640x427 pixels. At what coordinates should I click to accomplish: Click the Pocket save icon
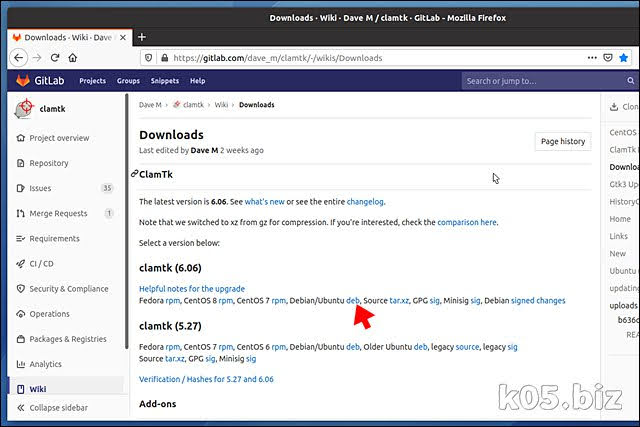point(608,58)
